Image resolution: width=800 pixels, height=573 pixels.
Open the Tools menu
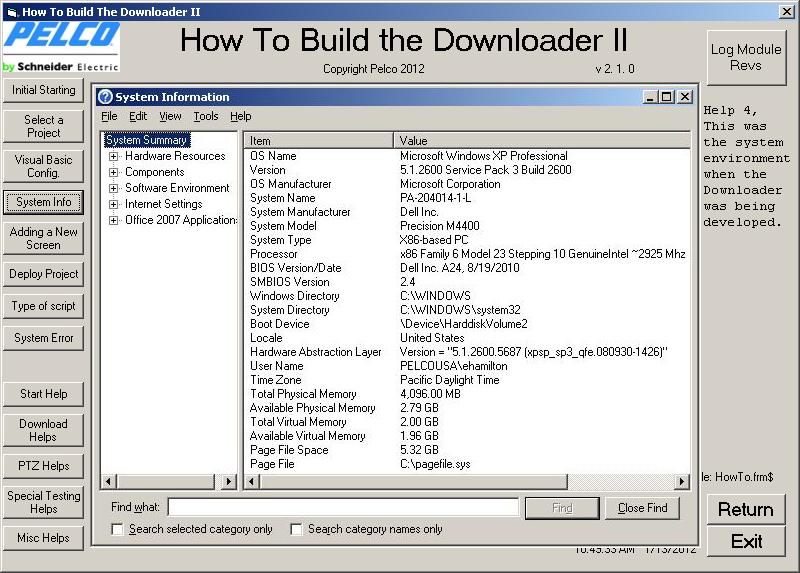206,116
